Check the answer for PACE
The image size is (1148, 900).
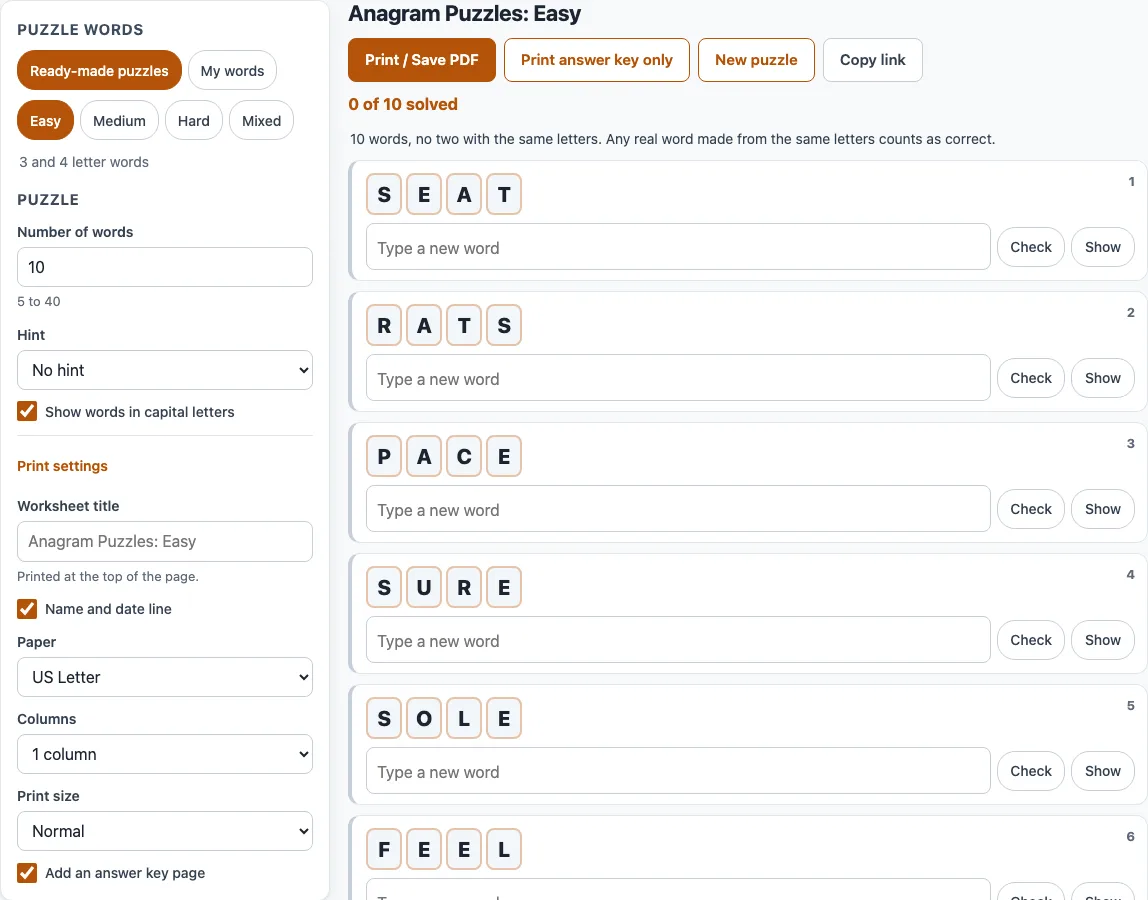pos(1031,509)
